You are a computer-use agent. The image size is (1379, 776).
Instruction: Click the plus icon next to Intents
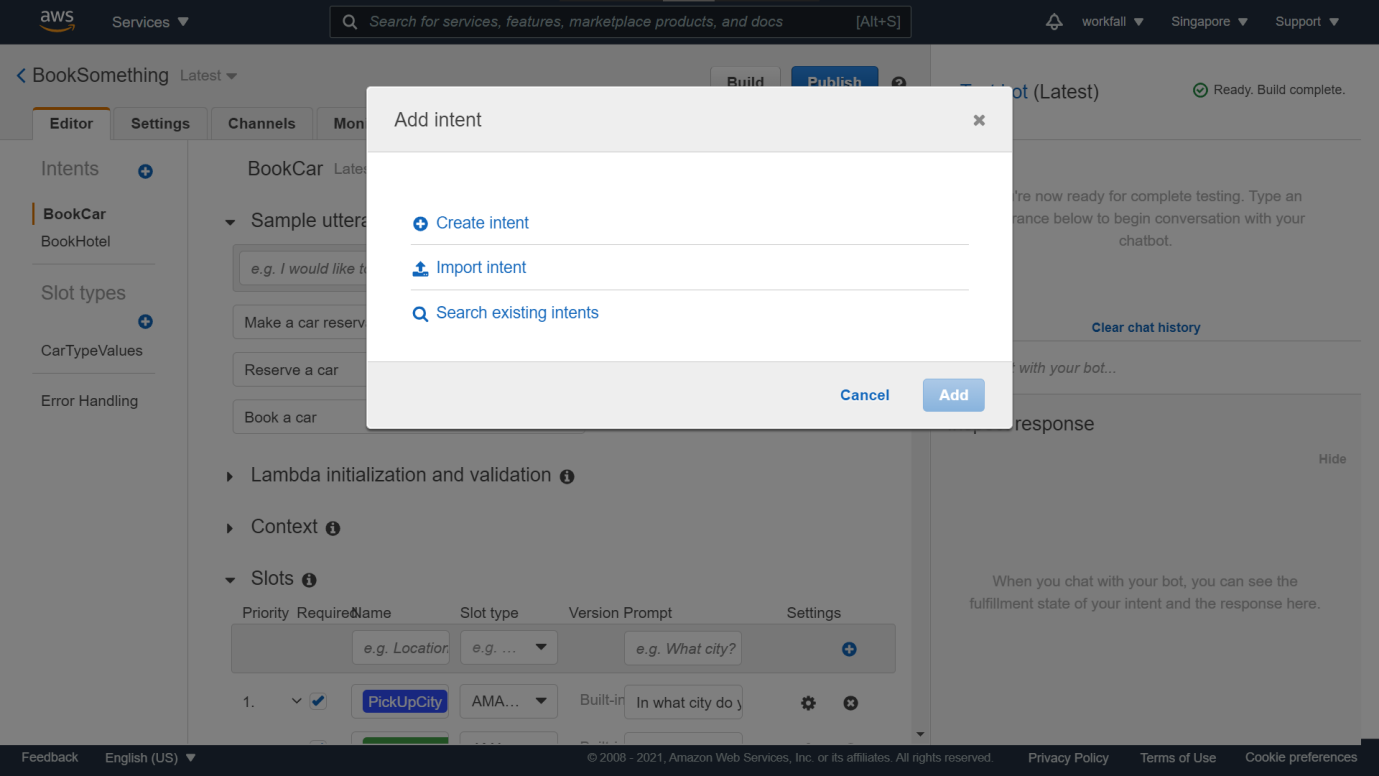coord(145,171)
